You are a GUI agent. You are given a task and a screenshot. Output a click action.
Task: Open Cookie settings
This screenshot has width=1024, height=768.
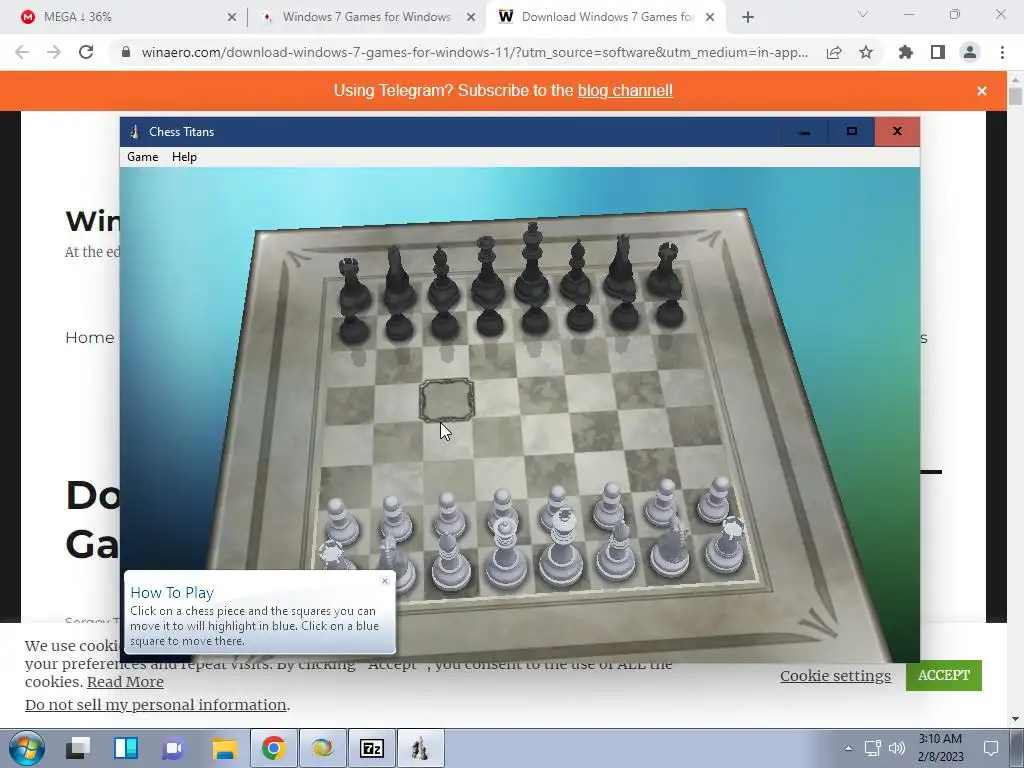coord(835,676)
